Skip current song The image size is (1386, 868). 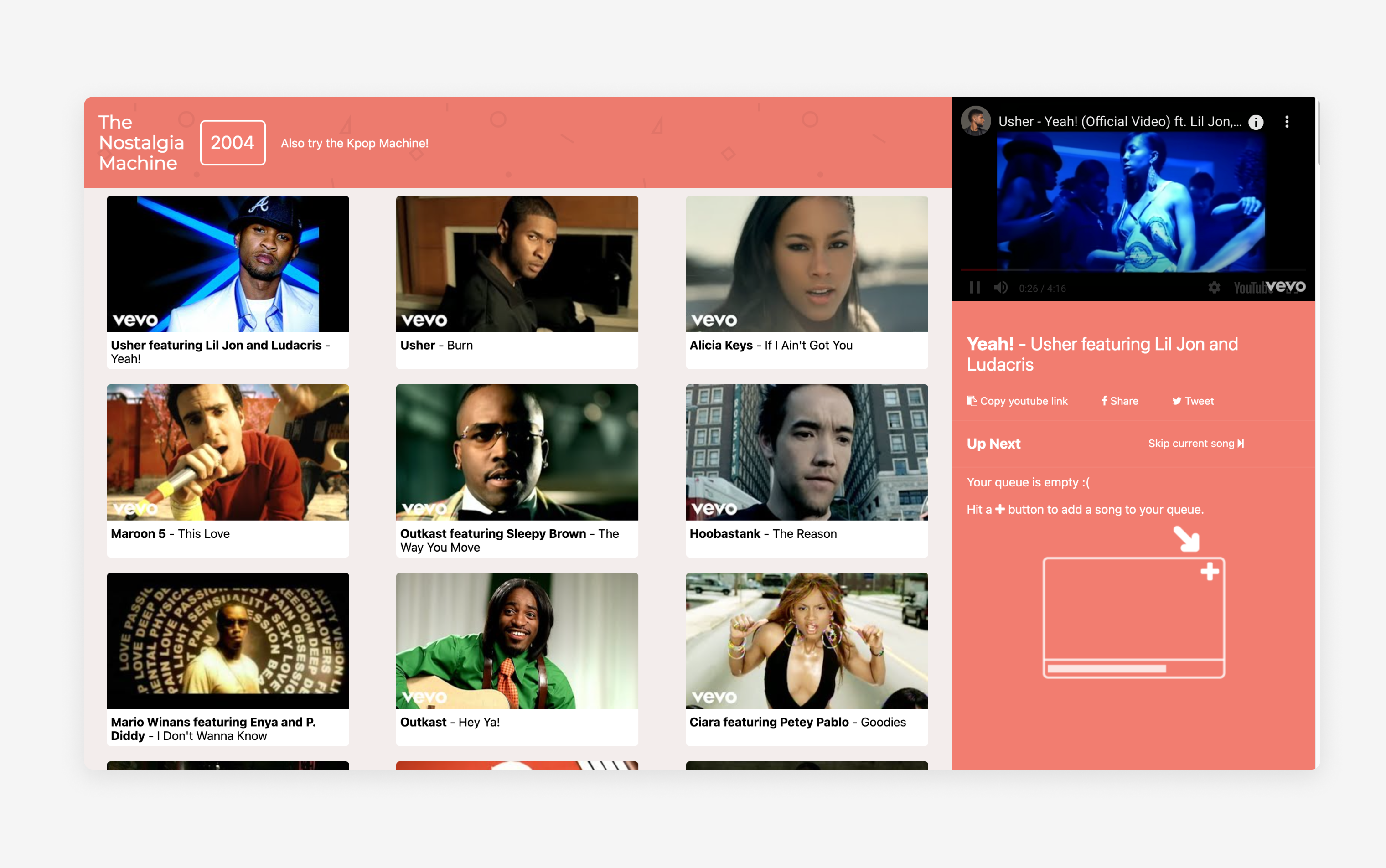coord(1196,443)
